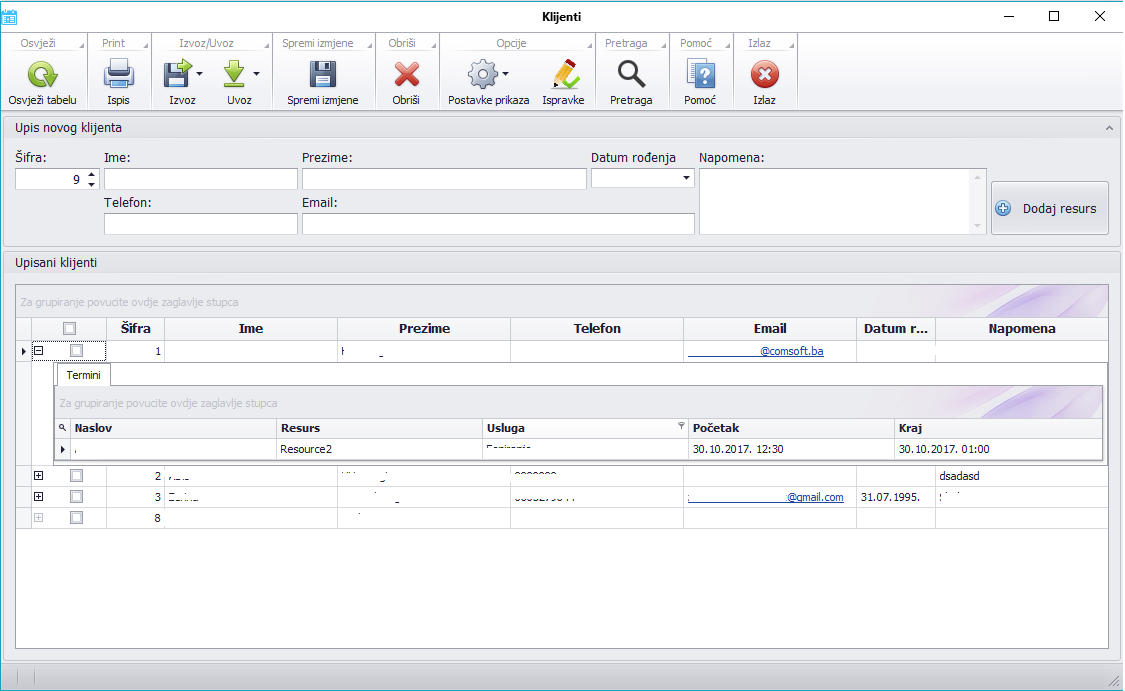Click the Dodaj resurs button

tap(1050, 208)
